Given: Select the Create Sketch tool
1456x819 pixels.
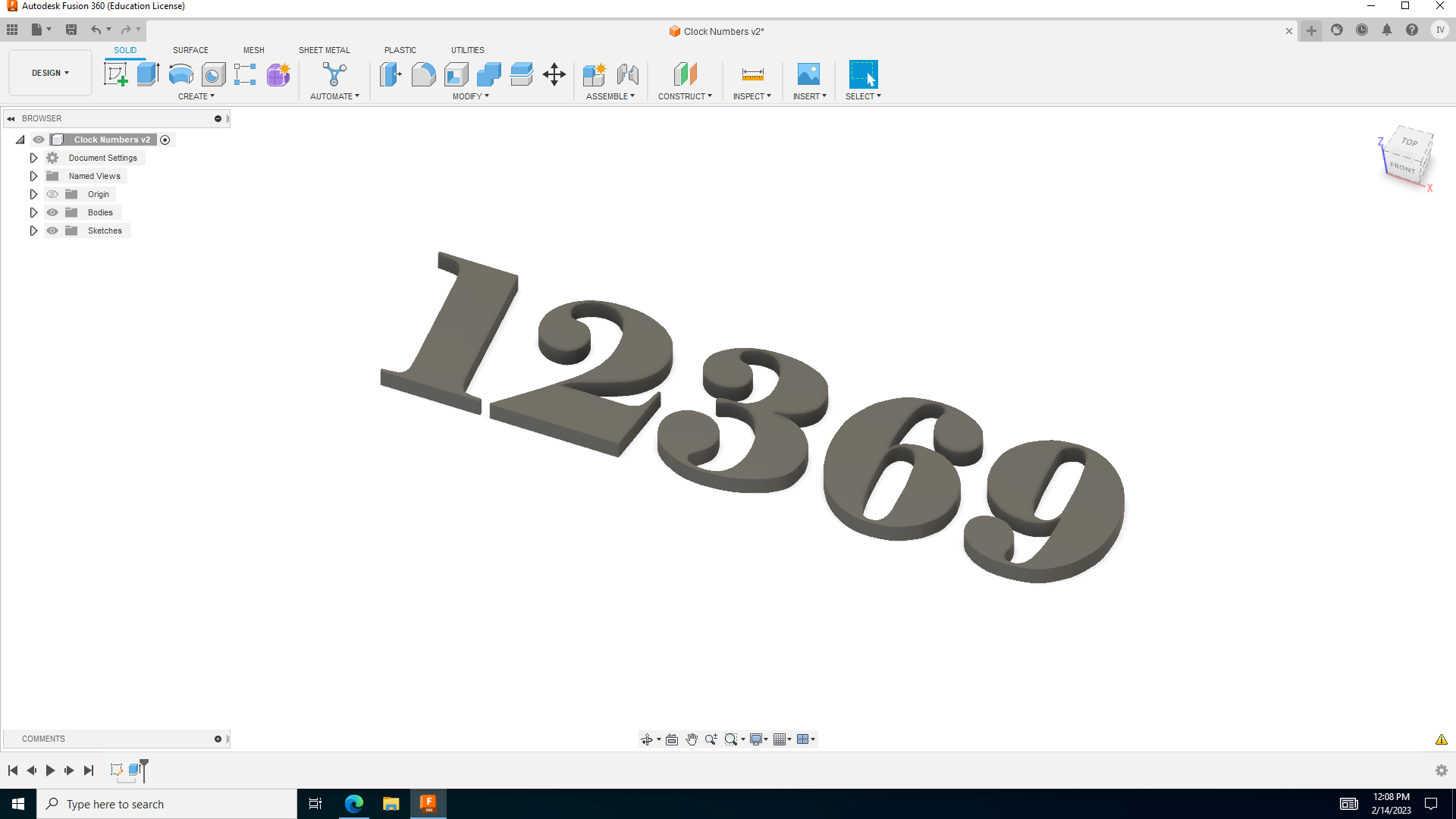Looking at the screenshot, I should 115,74.
